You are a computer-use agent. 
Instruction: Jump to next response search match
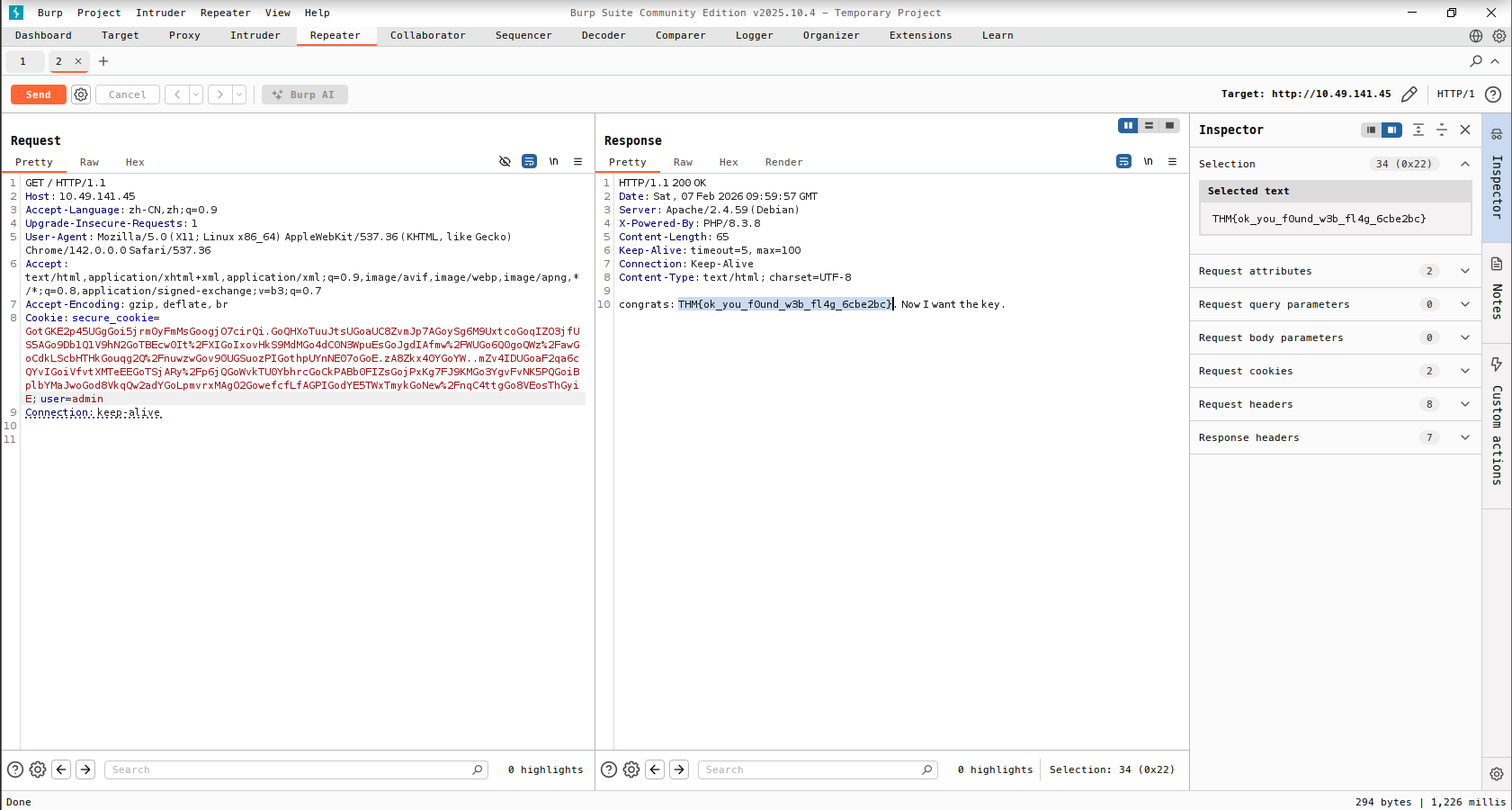point(679,769)
